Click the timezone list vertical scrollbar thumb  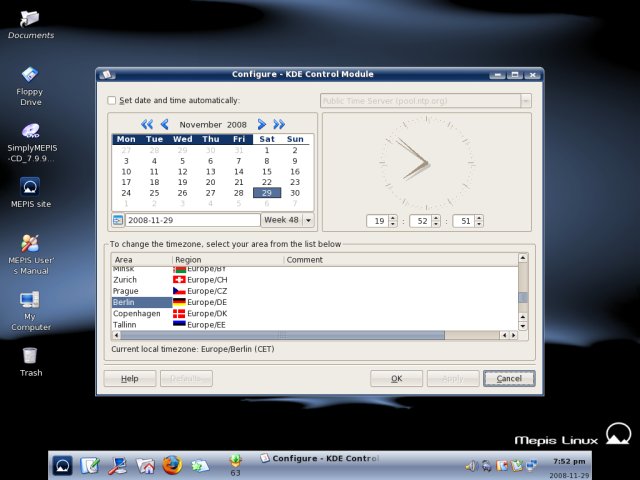pos(522,298)
